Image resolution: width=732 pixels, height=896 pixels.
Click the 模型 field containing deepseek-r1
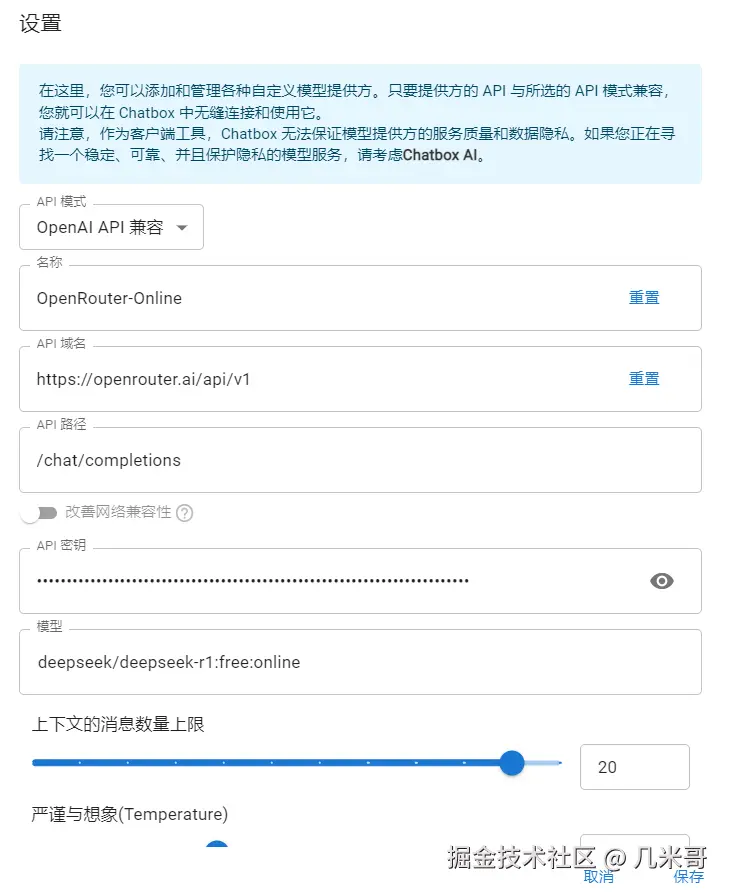click(x=250, y=662)
